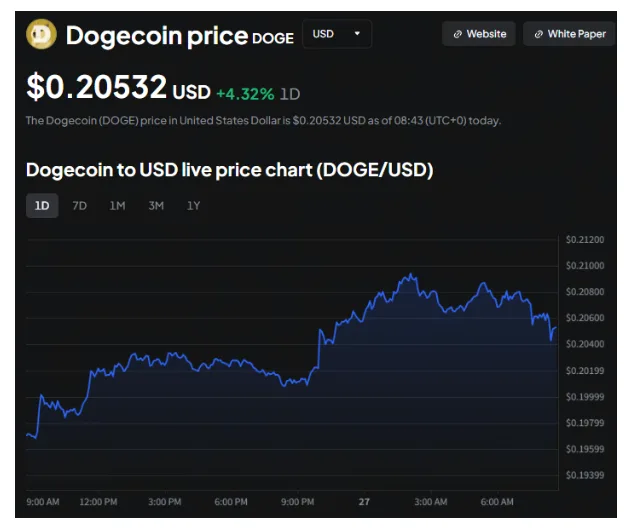This screenshot has width=636, height=531.
Task: Click the $0.21000 y-axis label
Action: pyautogui.click(x=584, y=266)
